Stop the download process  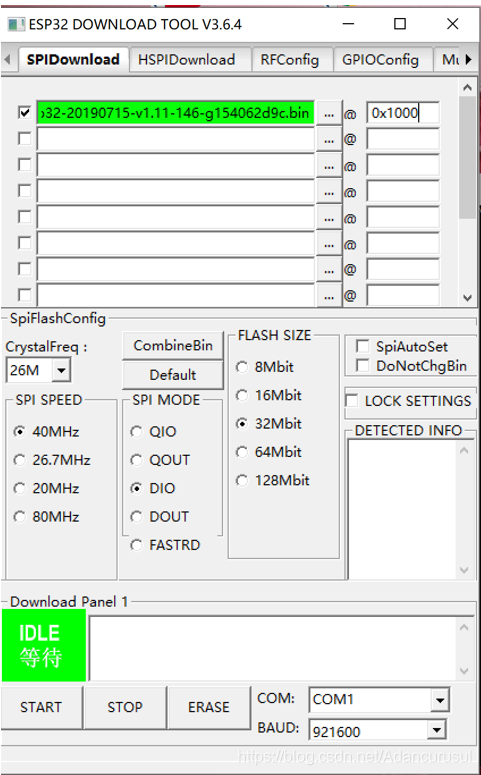pos(125,707)
